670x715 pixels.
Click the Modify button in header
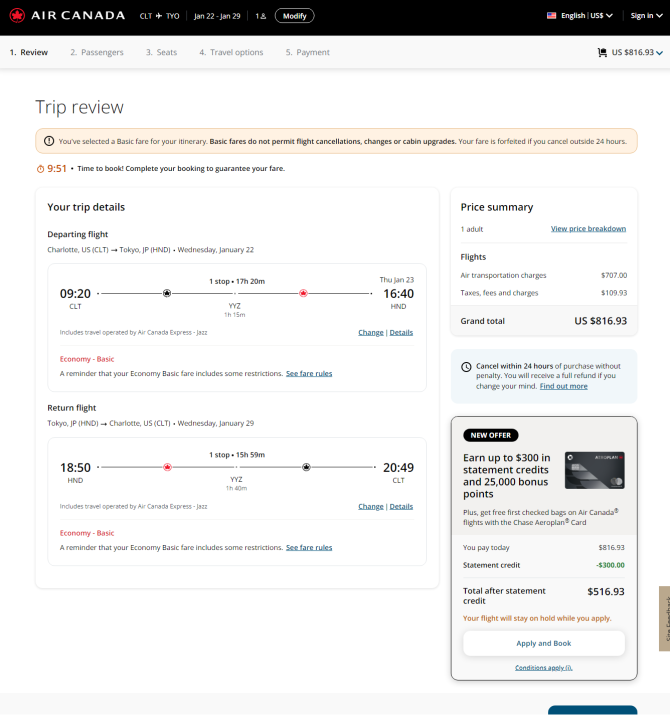[x=295, y=16]
